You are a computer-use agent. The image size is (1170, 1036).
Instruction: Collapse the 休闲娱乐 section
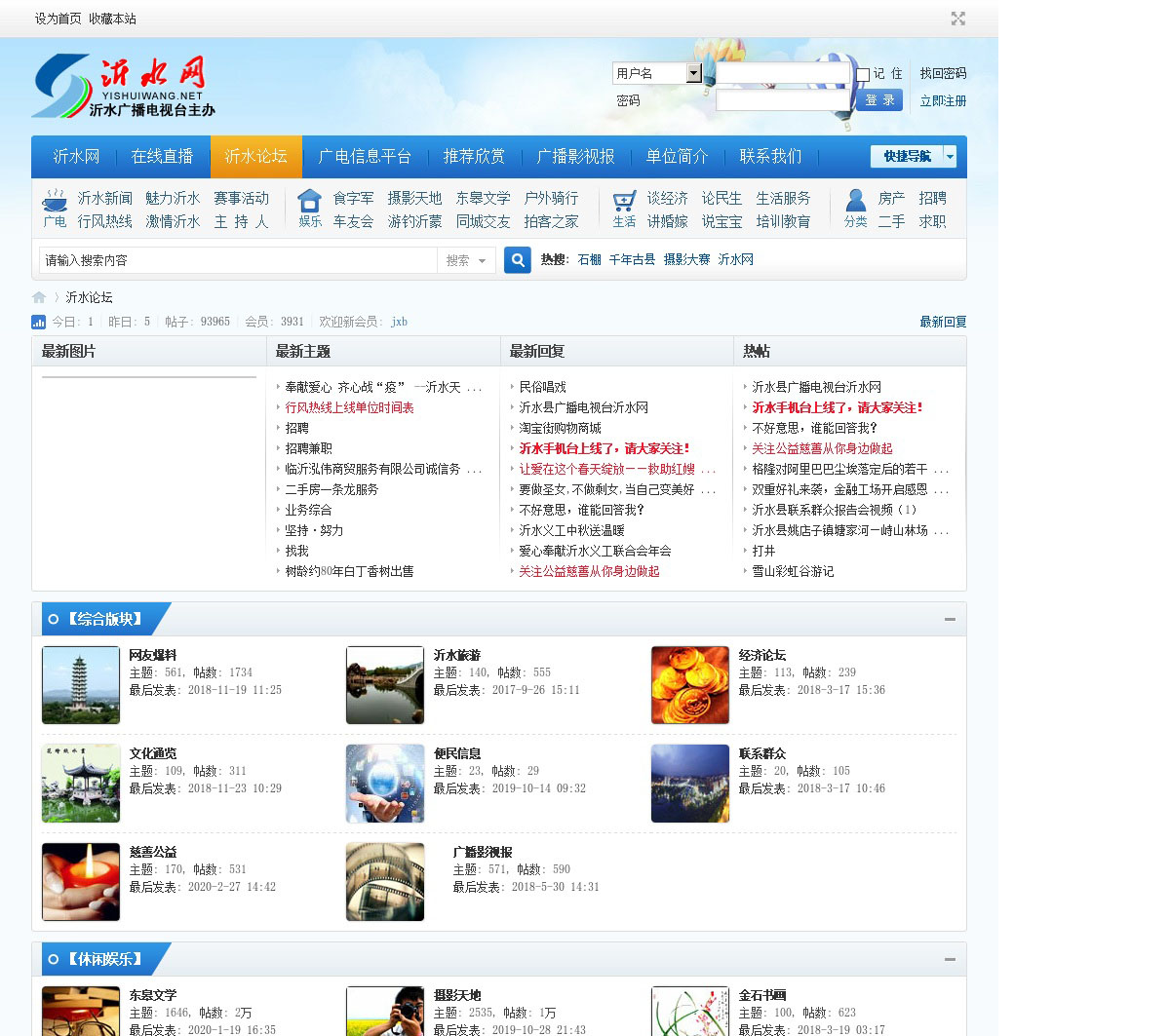point(950,959)
